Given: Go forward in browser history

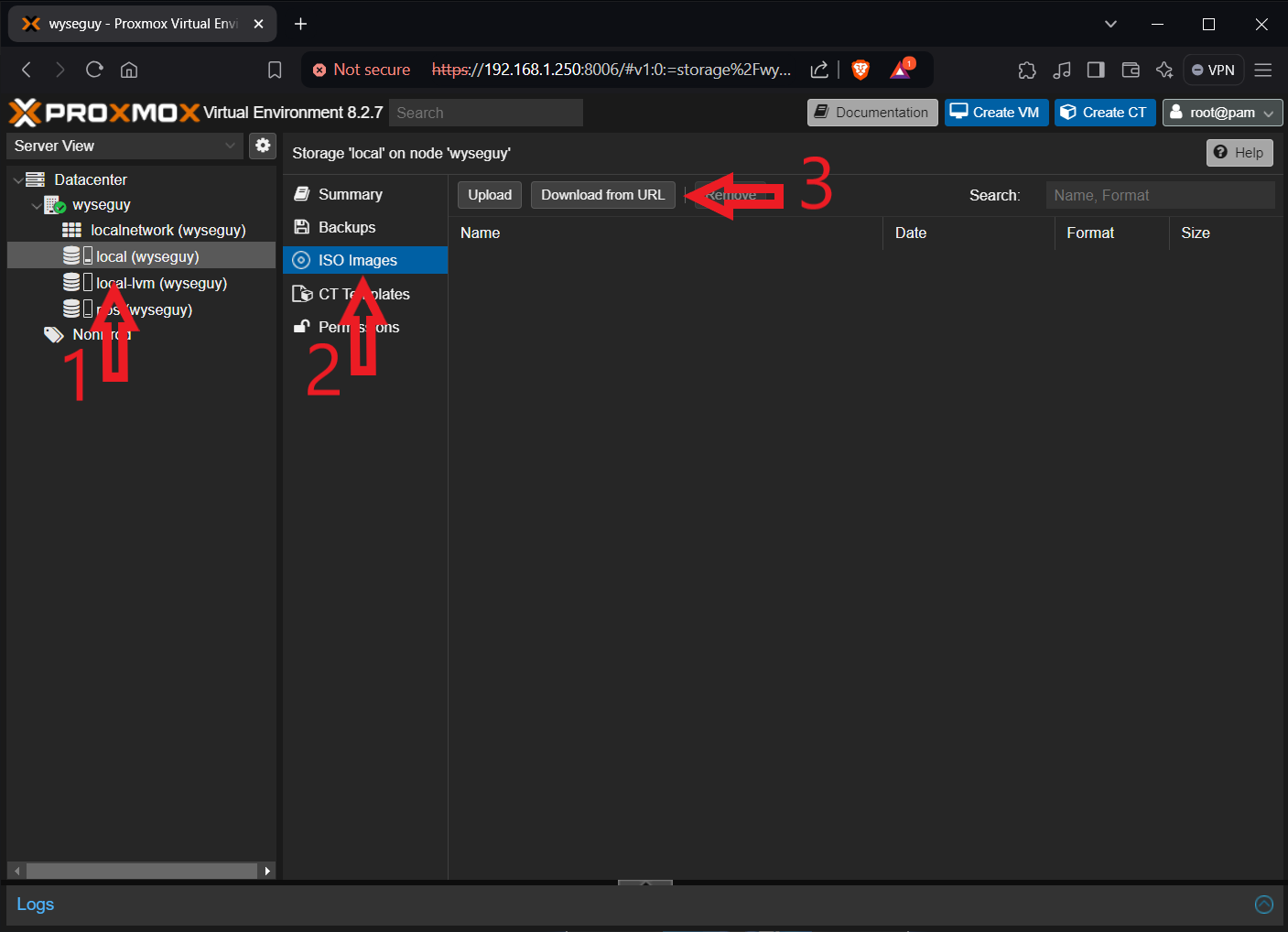Looking at the screenshot, I should click(60, 70).
